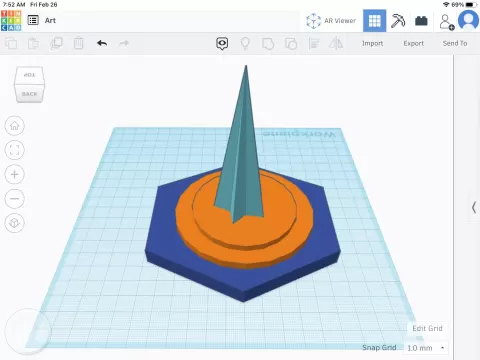This screenshot has height=360, width=480.
Task: Activate the Mirror tool
Action: point(336,43)
